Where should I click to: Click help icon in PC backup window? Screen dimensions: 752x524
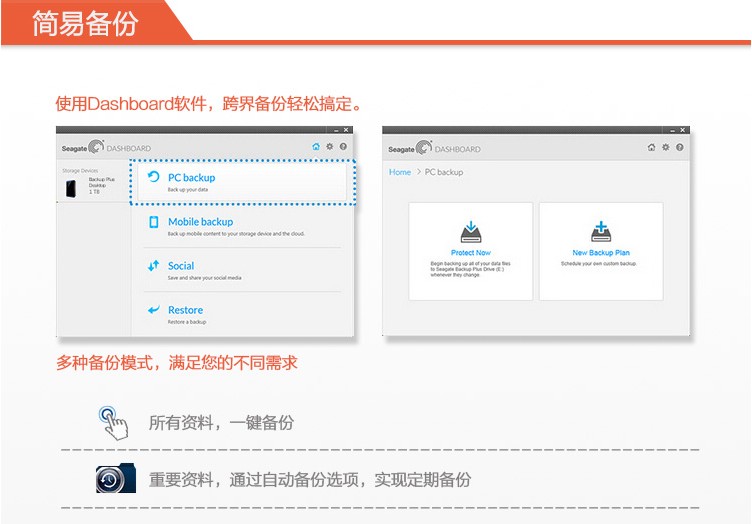pos(680,147)
